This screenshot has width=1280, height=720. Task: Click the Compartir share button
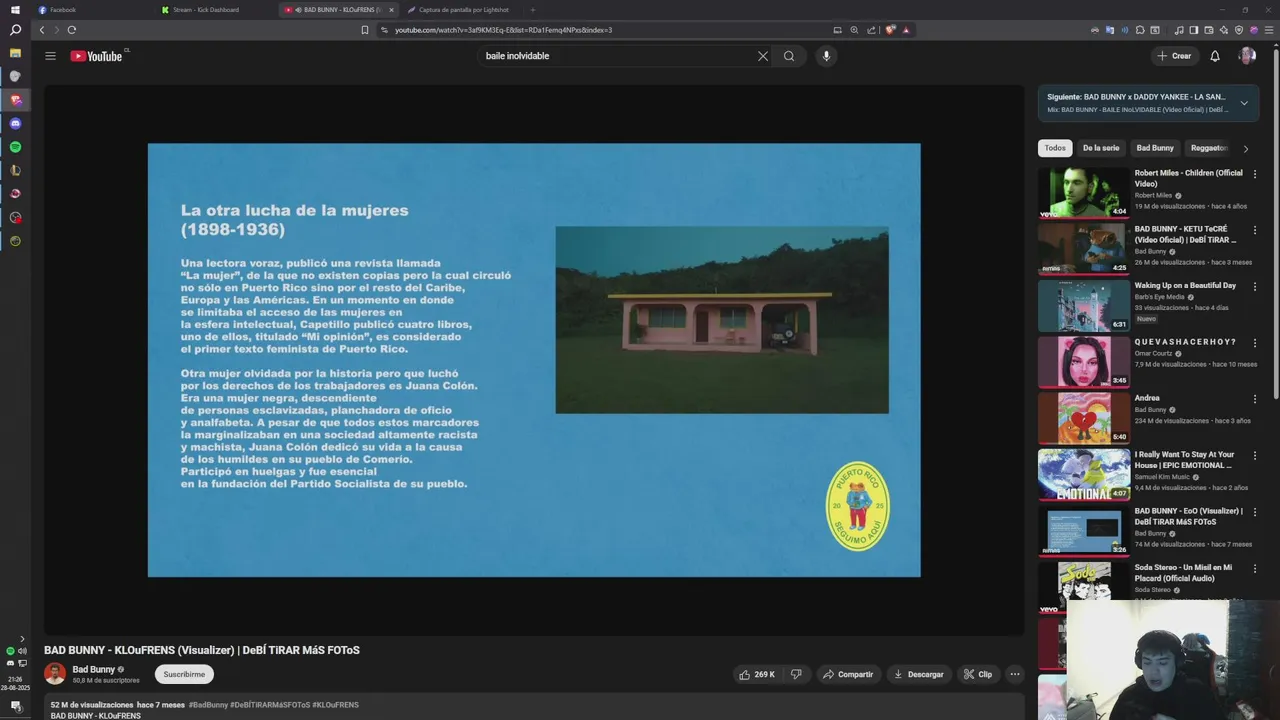848,674
